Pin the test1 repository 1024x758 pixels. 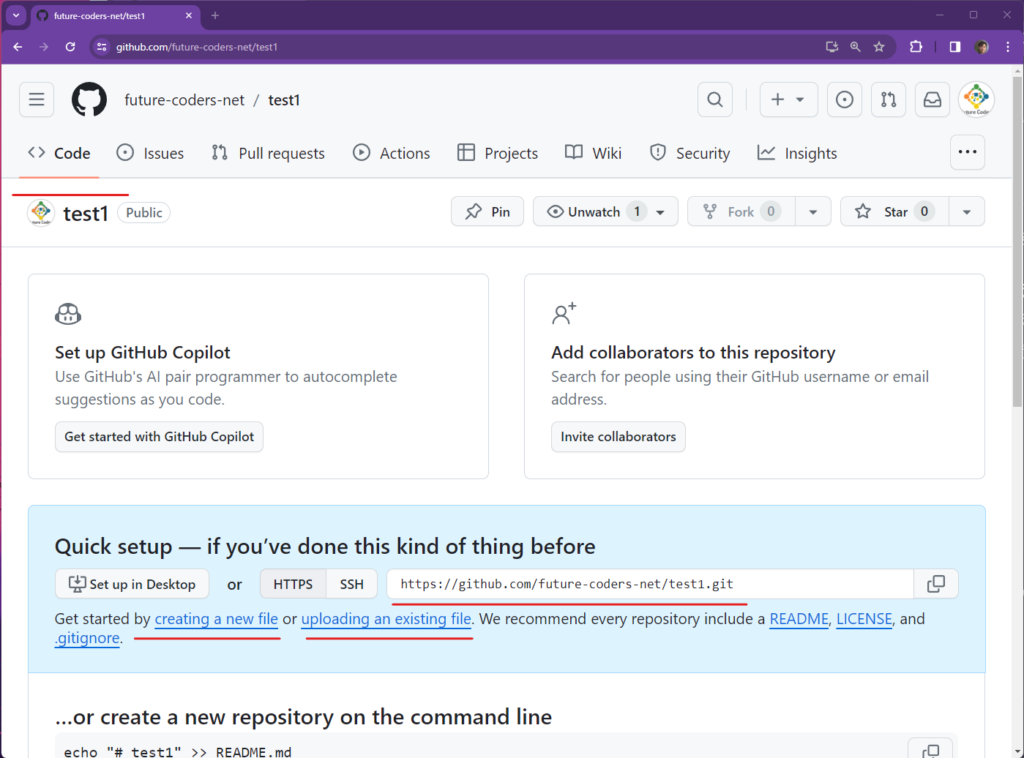tap(487, 212)
